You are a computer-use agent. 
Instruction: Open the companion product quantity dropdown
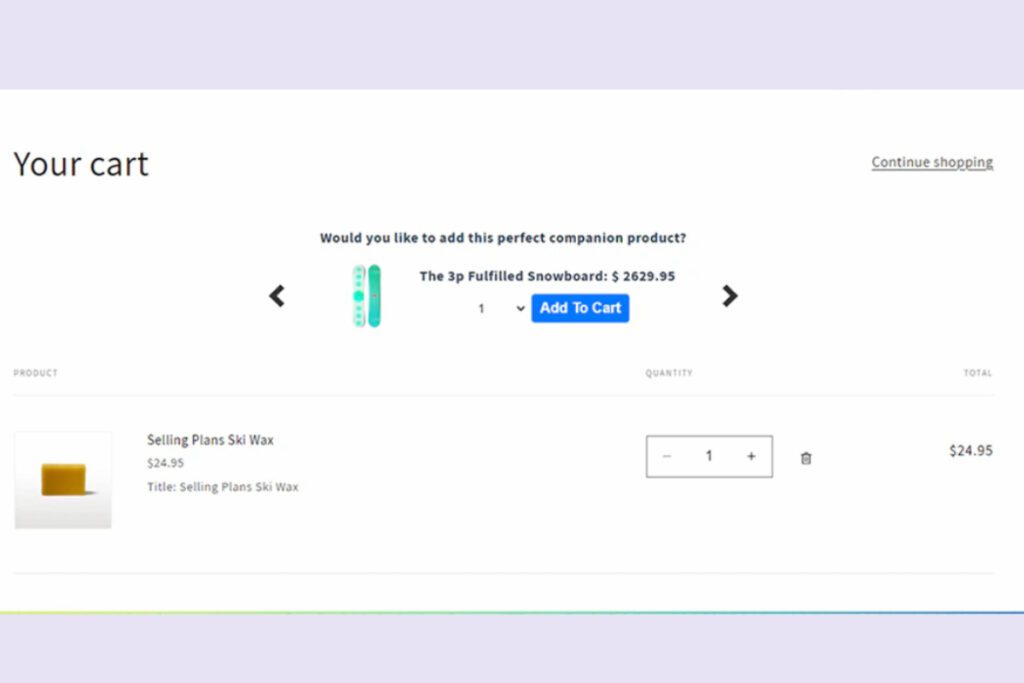501,309
